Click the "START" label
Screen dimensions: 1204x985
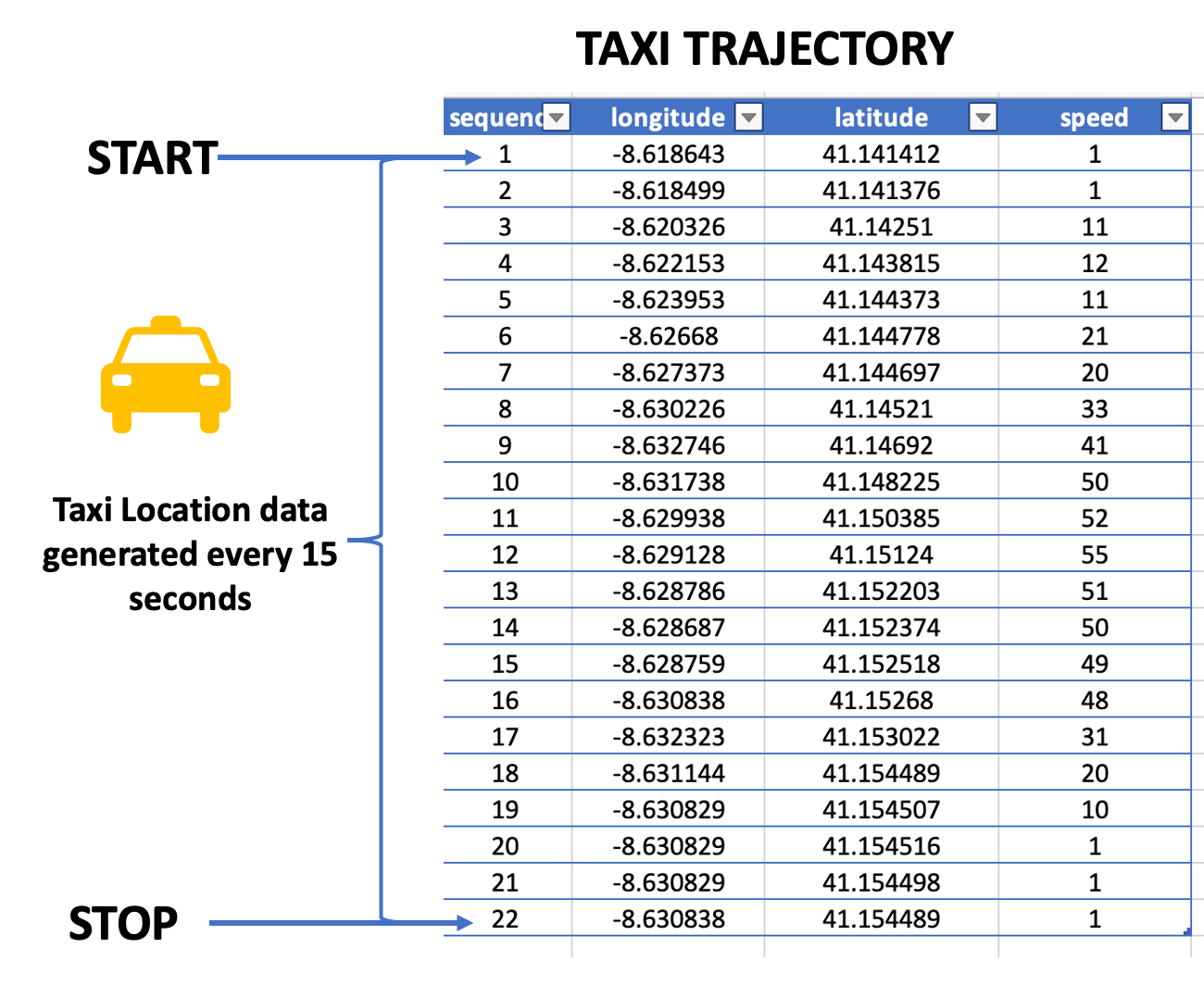click(152, 158)
